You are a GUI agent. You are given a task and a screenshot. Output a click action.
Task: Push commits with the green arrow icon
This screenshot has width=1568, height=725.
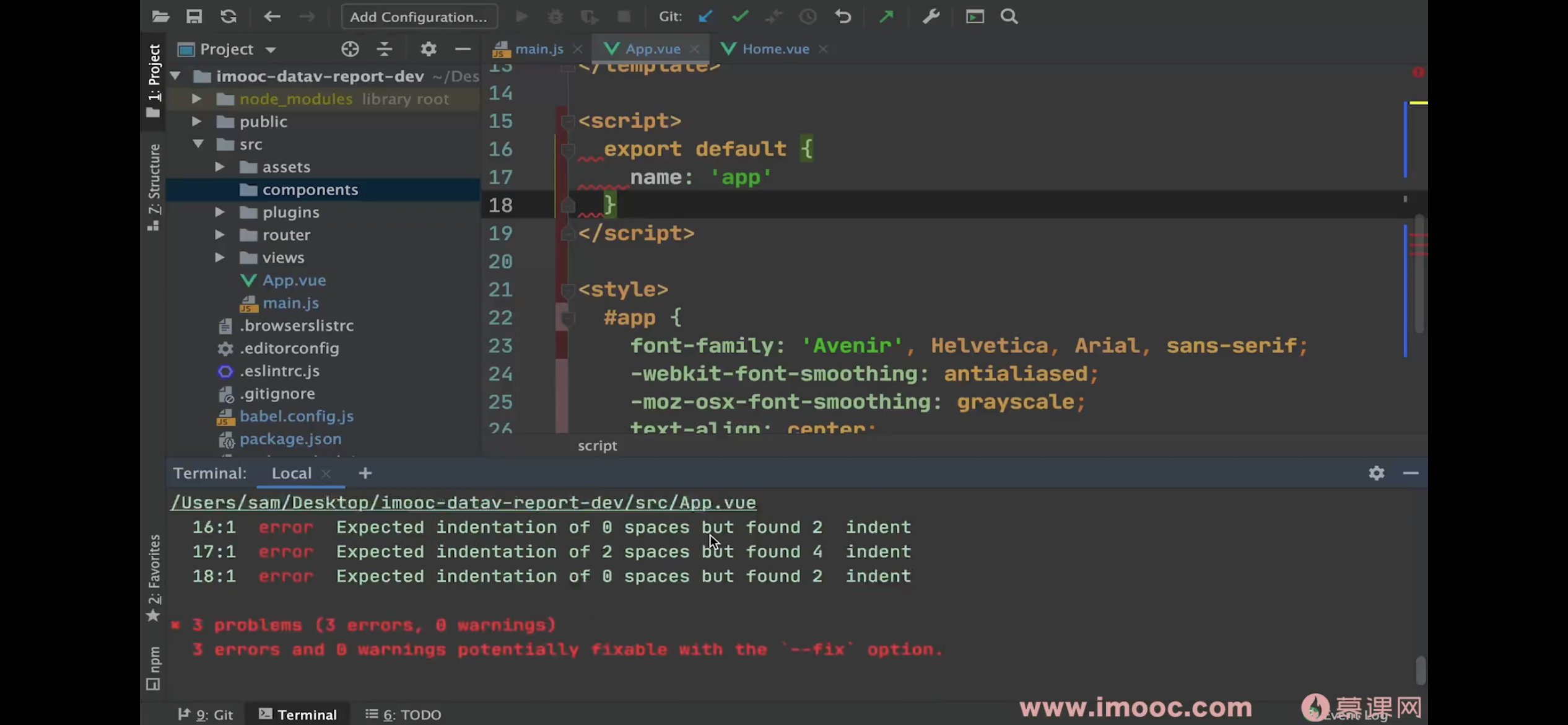click(885, 16)
